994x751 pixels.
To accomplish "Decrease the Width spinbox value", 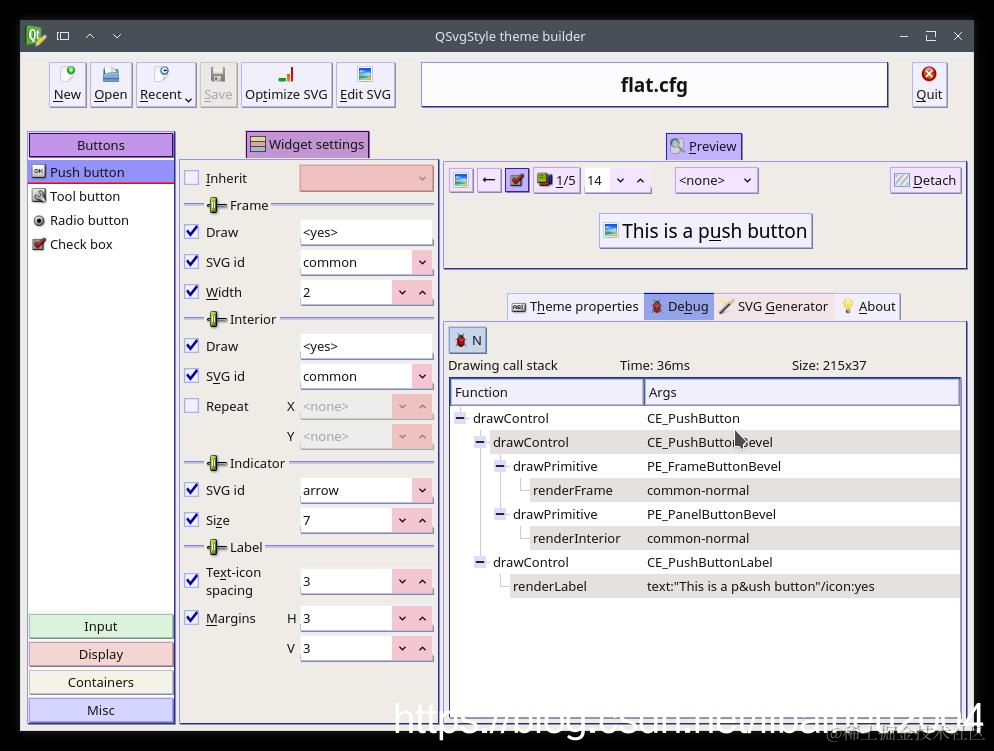I will coord(403,292).
